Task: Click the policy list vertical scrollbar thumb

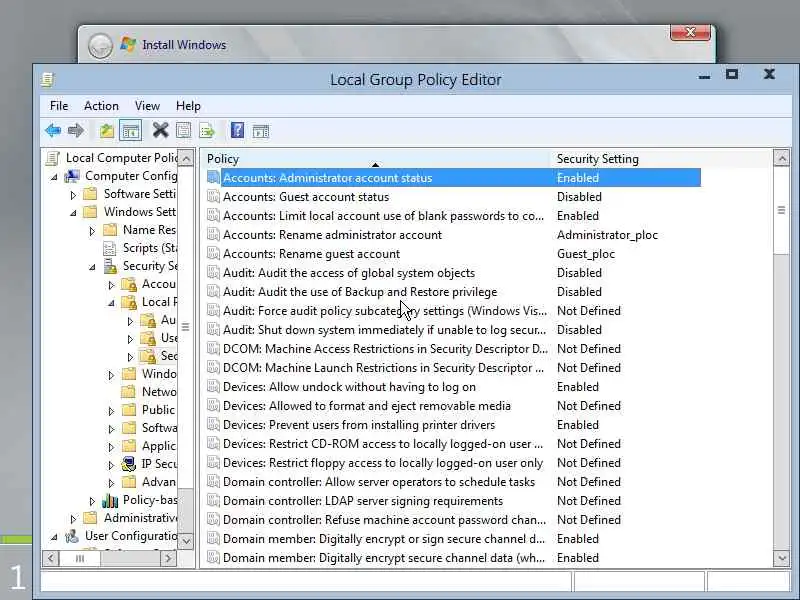Action: 781,210
